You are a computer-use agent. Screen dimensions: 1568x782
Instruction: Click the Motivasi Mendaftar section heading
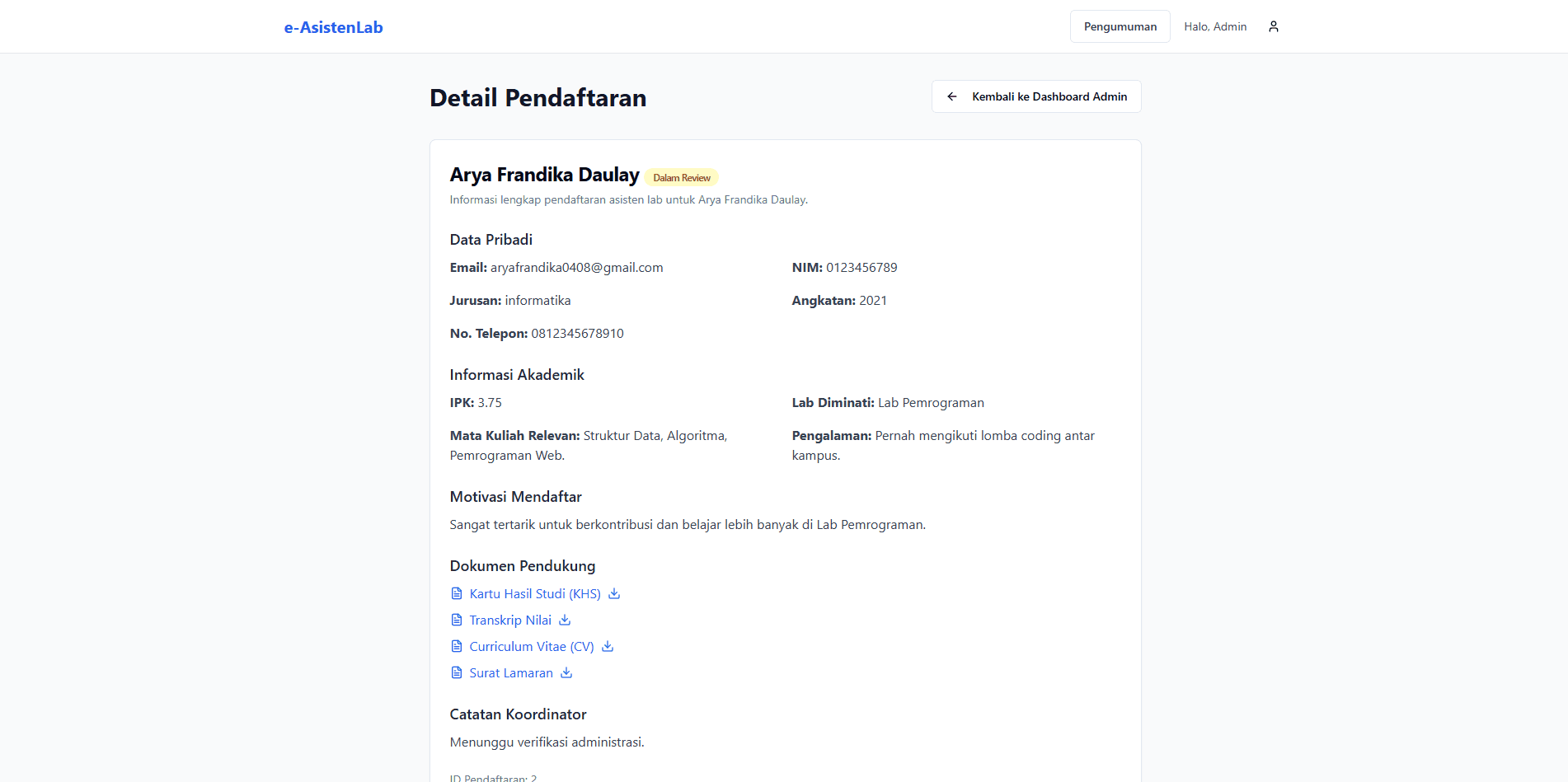pyautogui.click(x=516, y=496)
